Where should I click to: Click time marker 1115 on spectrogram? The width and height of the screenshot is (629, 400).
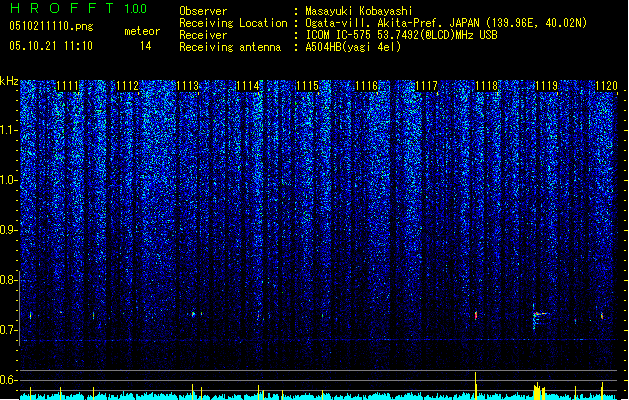pyautogui.click(x=307, y=86)
